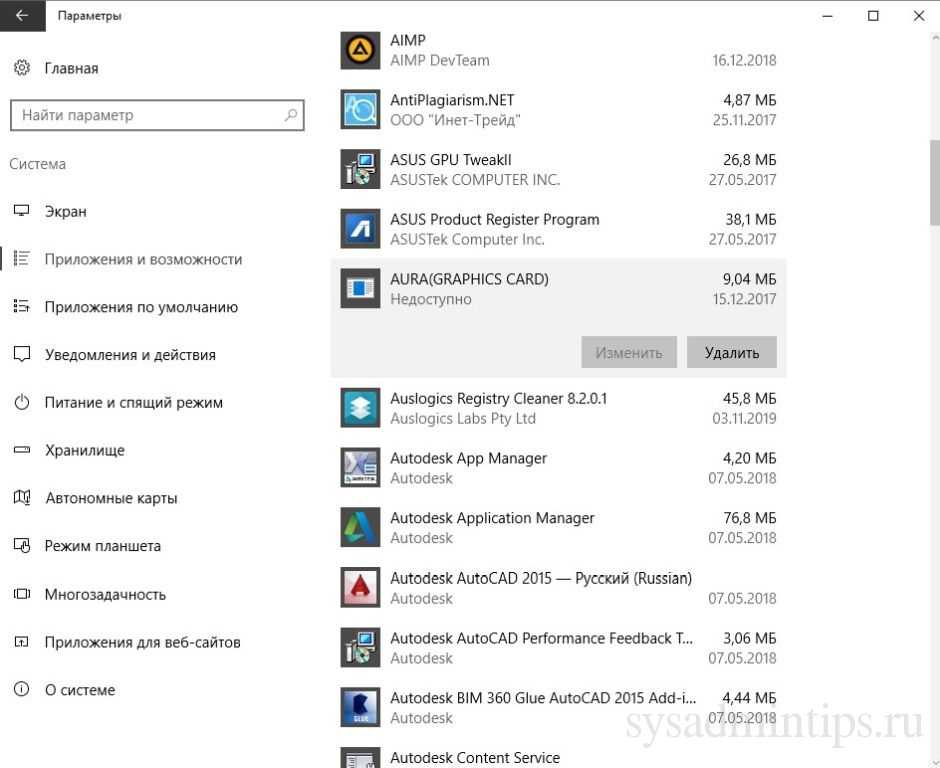Image resolution: width=940 pixels, height=768 pixels.
Task: Go to Главная settings home
Action: (x=71, y=68)
